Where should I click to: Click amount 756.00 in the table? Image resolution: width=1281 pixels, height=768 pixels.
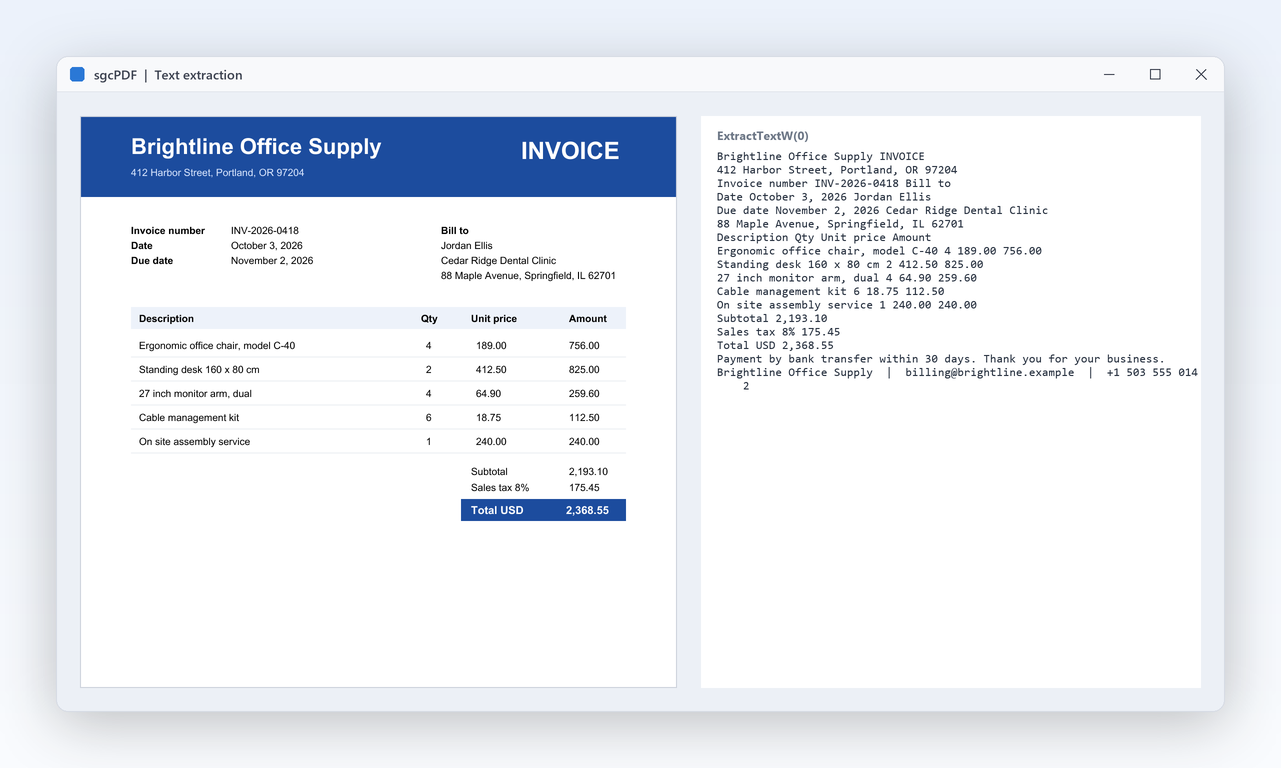point(584,346)
